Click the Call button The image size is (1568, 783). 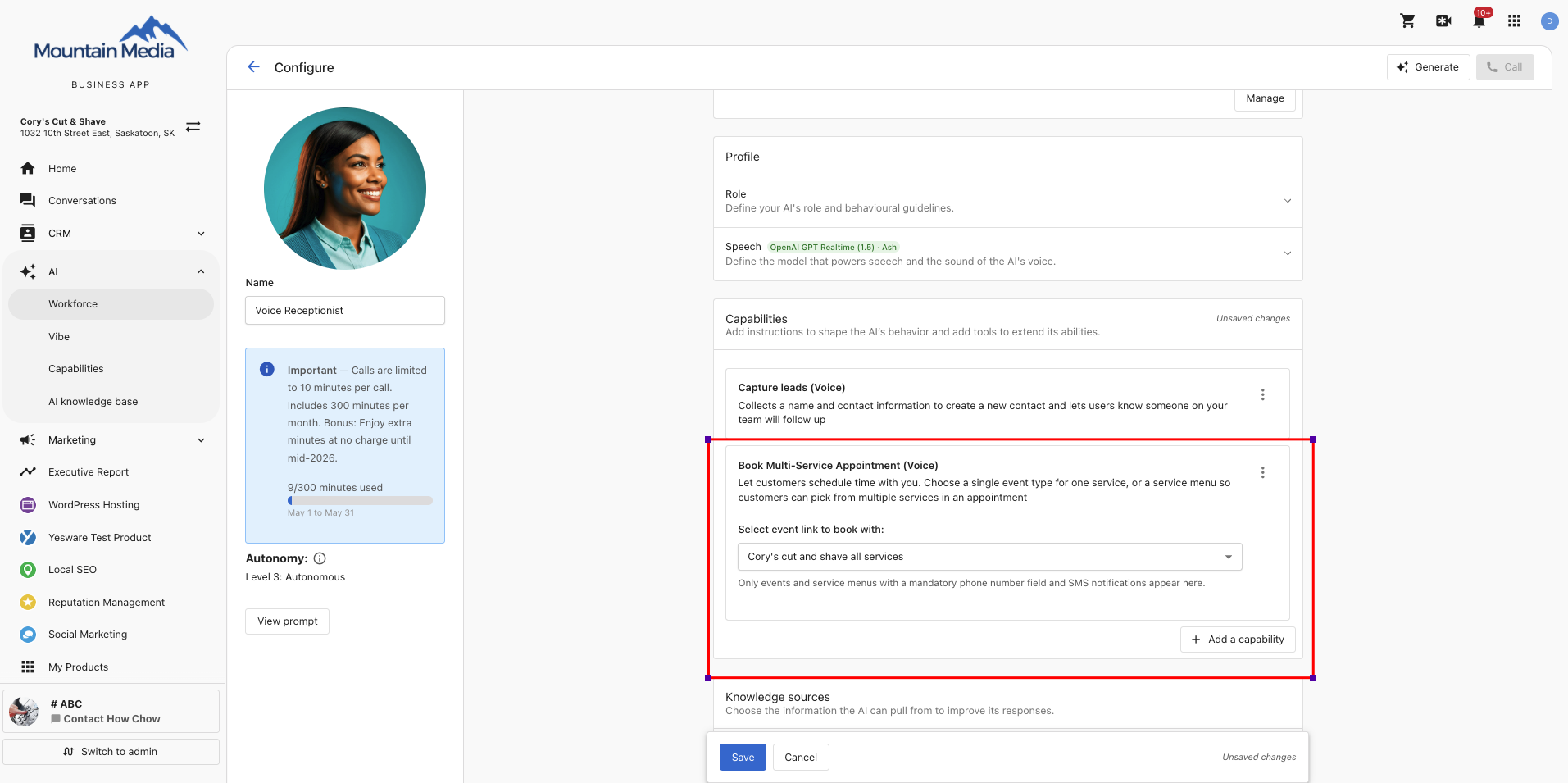coord(1505,67)
